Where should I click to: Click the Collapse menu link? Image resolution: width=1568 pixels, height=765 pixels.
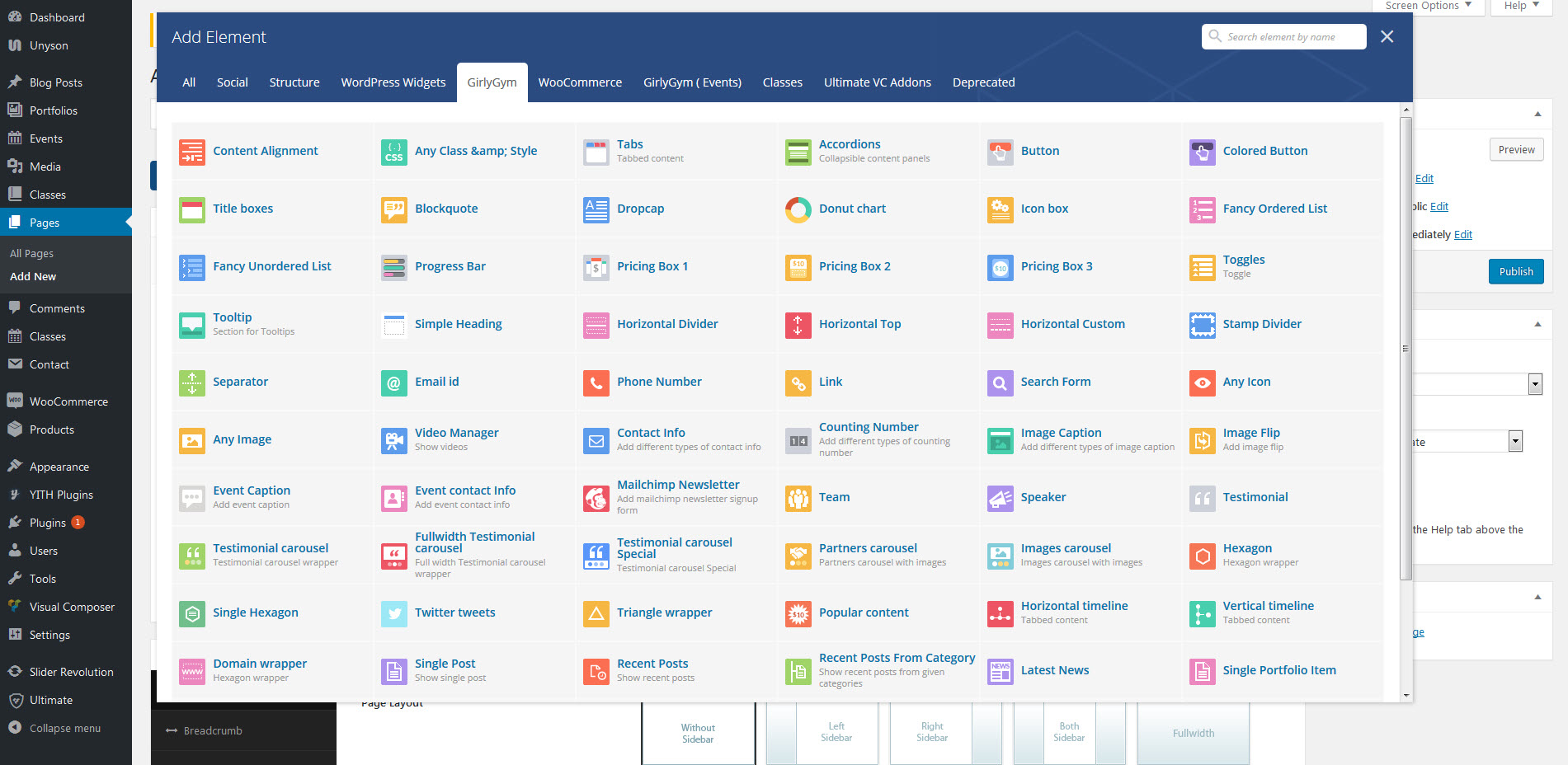tap(66, 728)
